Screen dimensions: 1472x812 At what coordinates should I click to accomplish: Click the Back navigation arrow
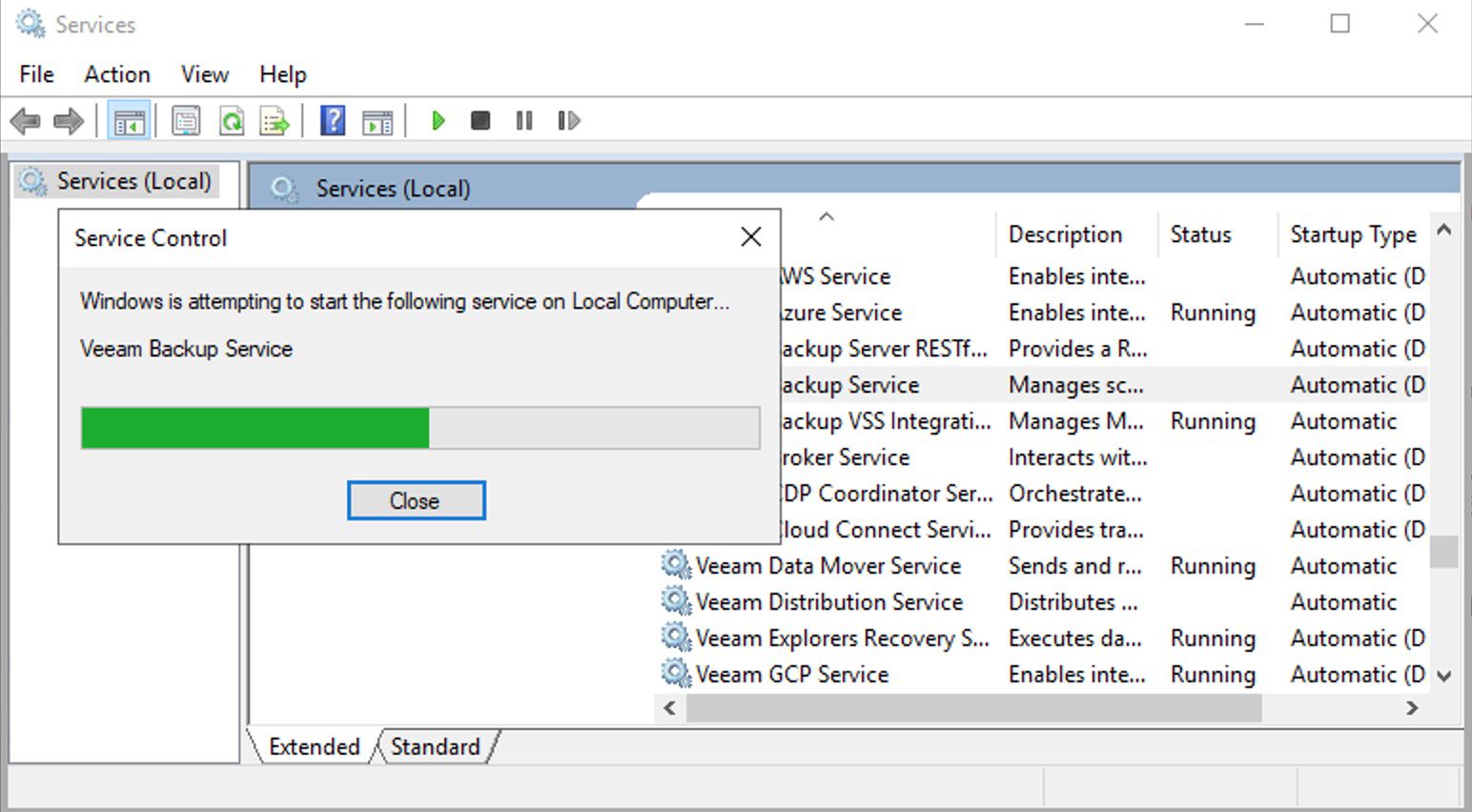25,120
